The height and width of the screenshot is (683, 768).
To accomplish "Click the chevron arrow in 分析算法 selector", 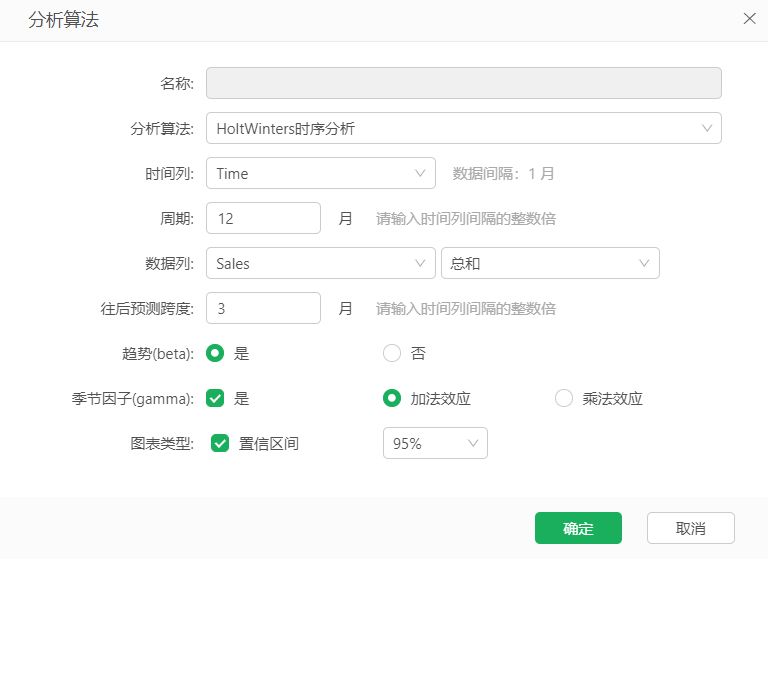I will (707, 128).
